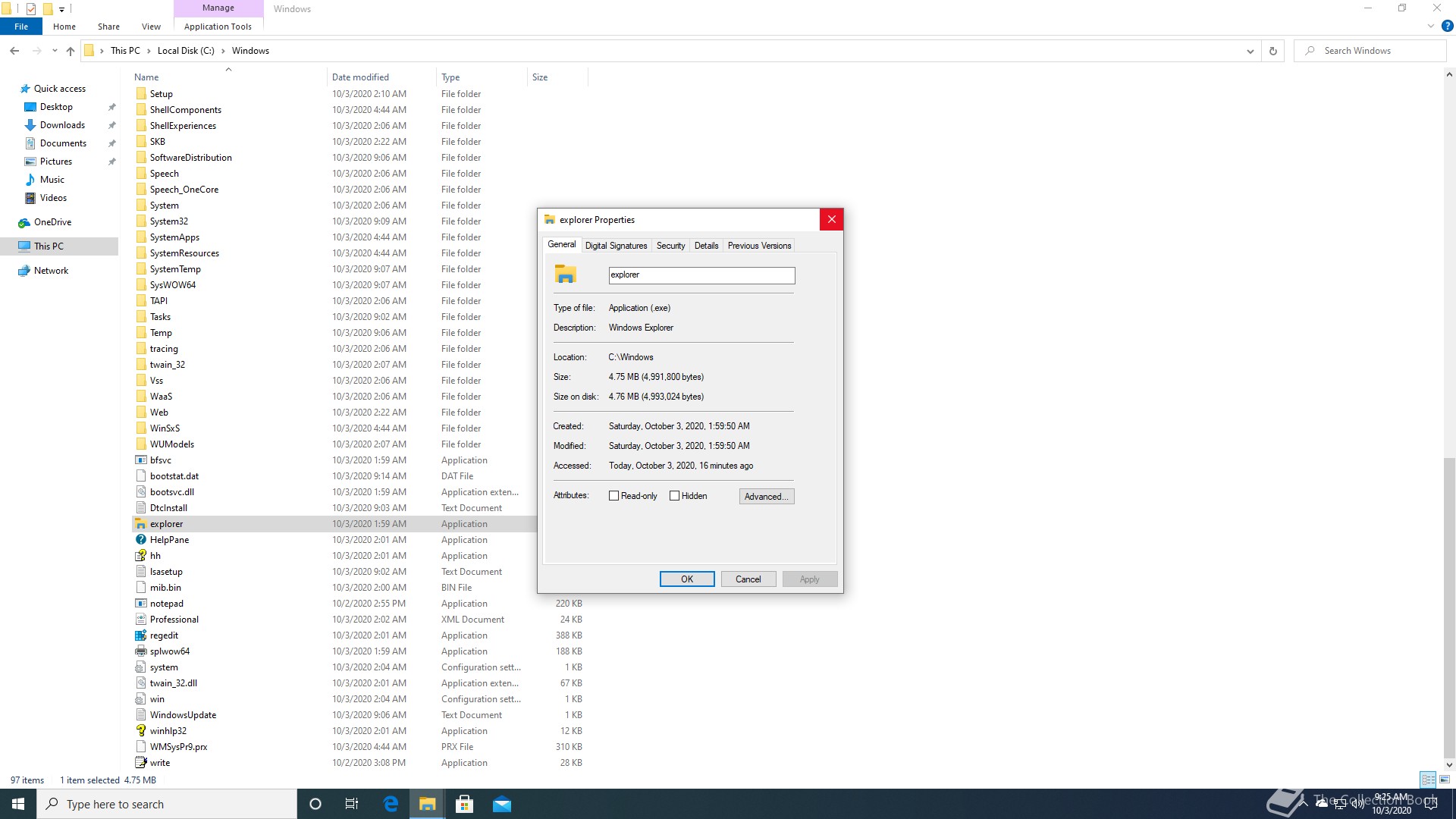Select the SoftwareDistribution folder
Image resolution: width=1456 pixels, height=819 pixels.
point(190,158)
